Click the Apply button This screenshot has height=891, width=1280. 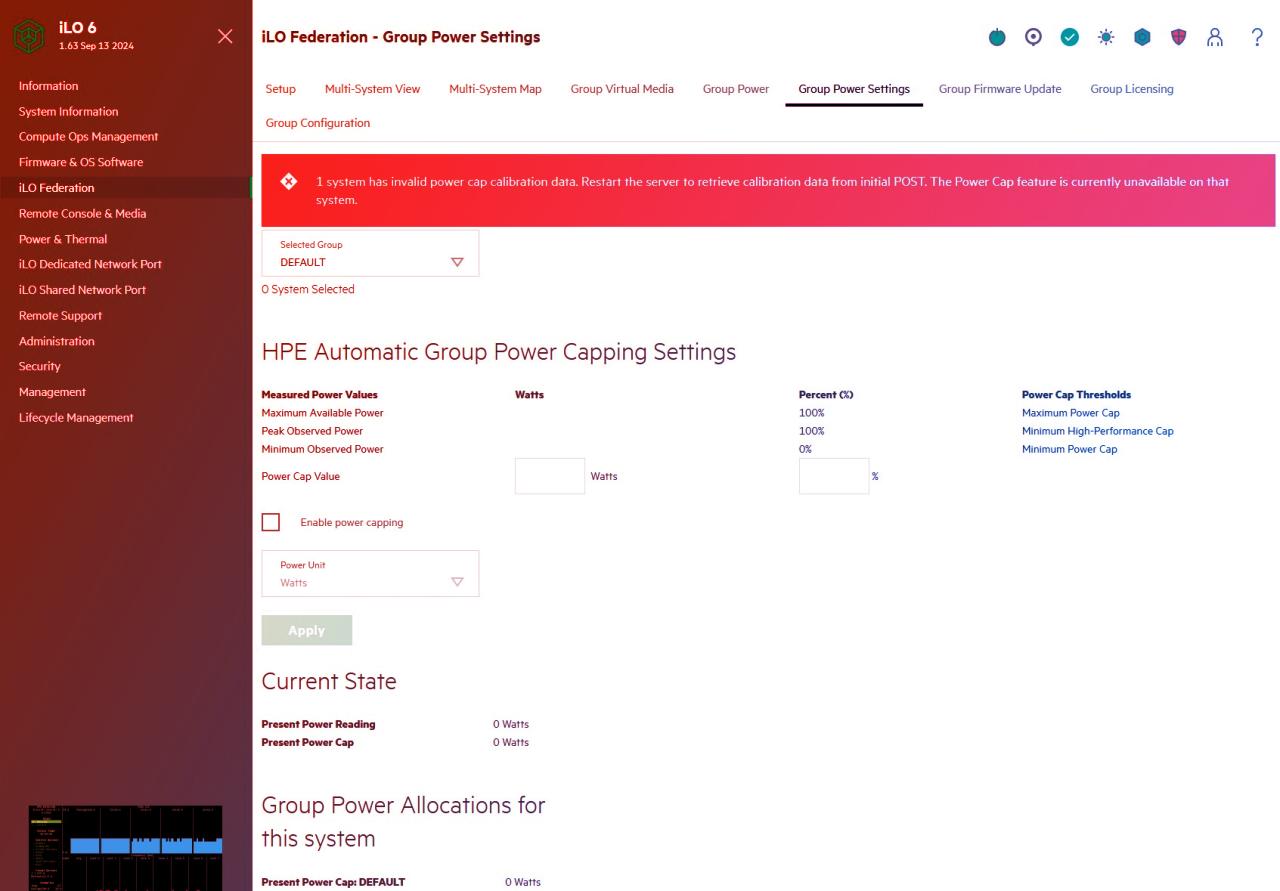coord(307,630)
